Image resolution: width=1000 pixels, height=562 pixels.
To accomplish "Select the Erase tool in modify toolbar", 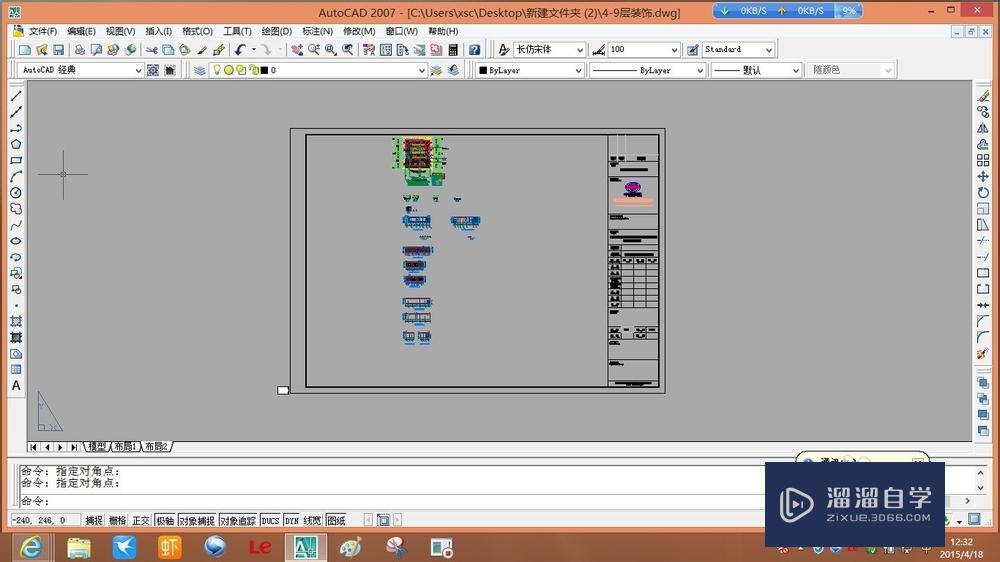I will pos(983,96).
